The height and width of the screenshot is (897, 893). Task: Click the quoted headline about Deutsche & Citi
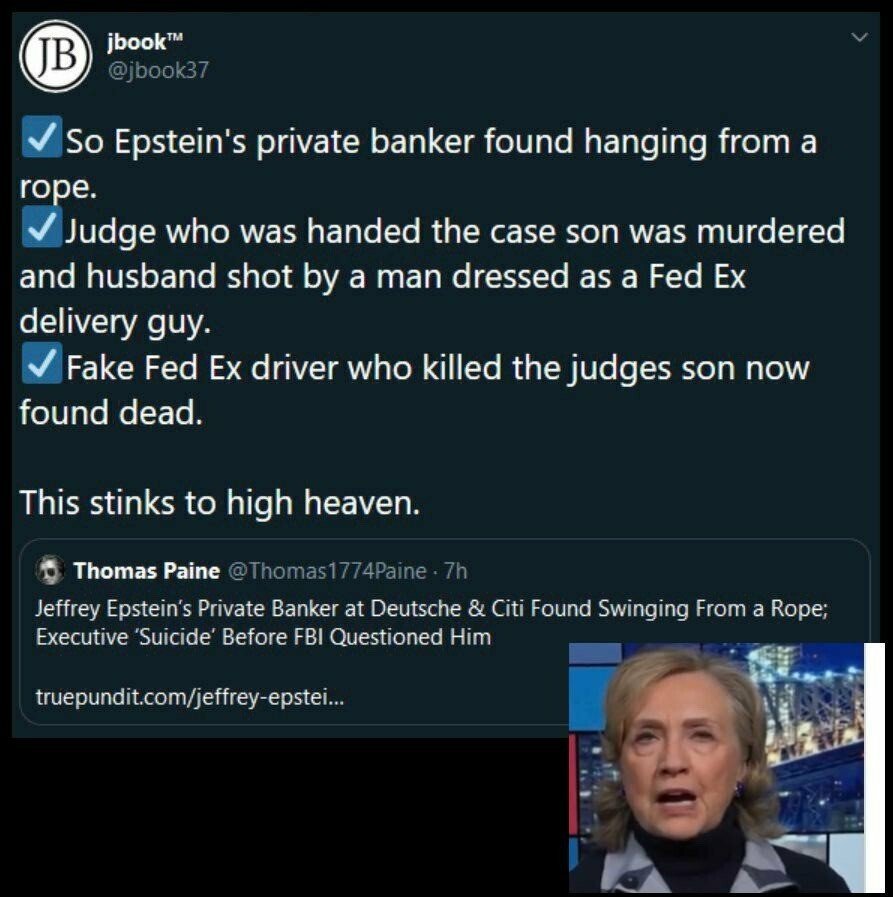[431, 608]
